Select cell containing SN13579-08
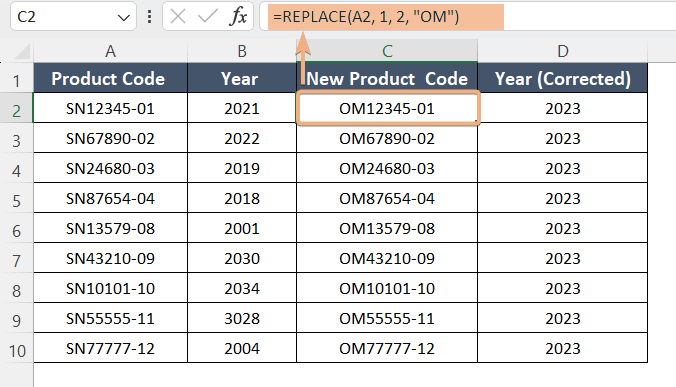 coord(110,228)
